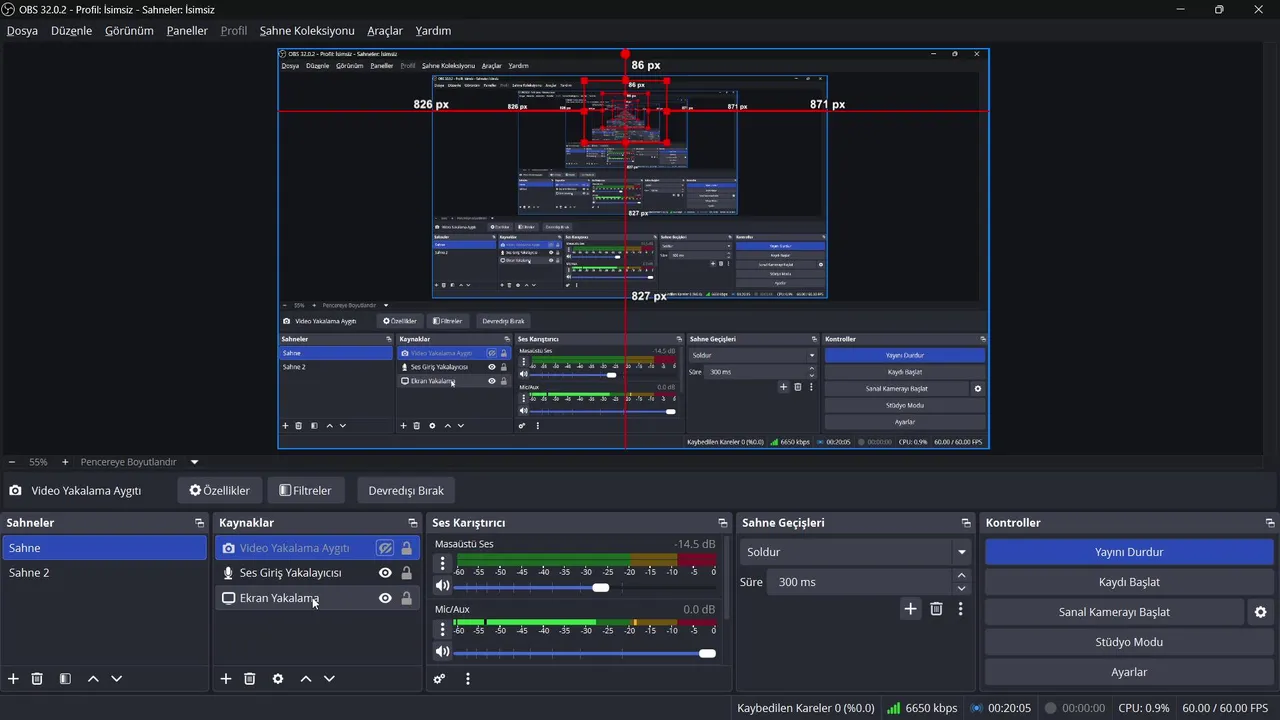Add a scene transition with plus icon
This screenshot has height=720, width=1280.
coord(910,608)
